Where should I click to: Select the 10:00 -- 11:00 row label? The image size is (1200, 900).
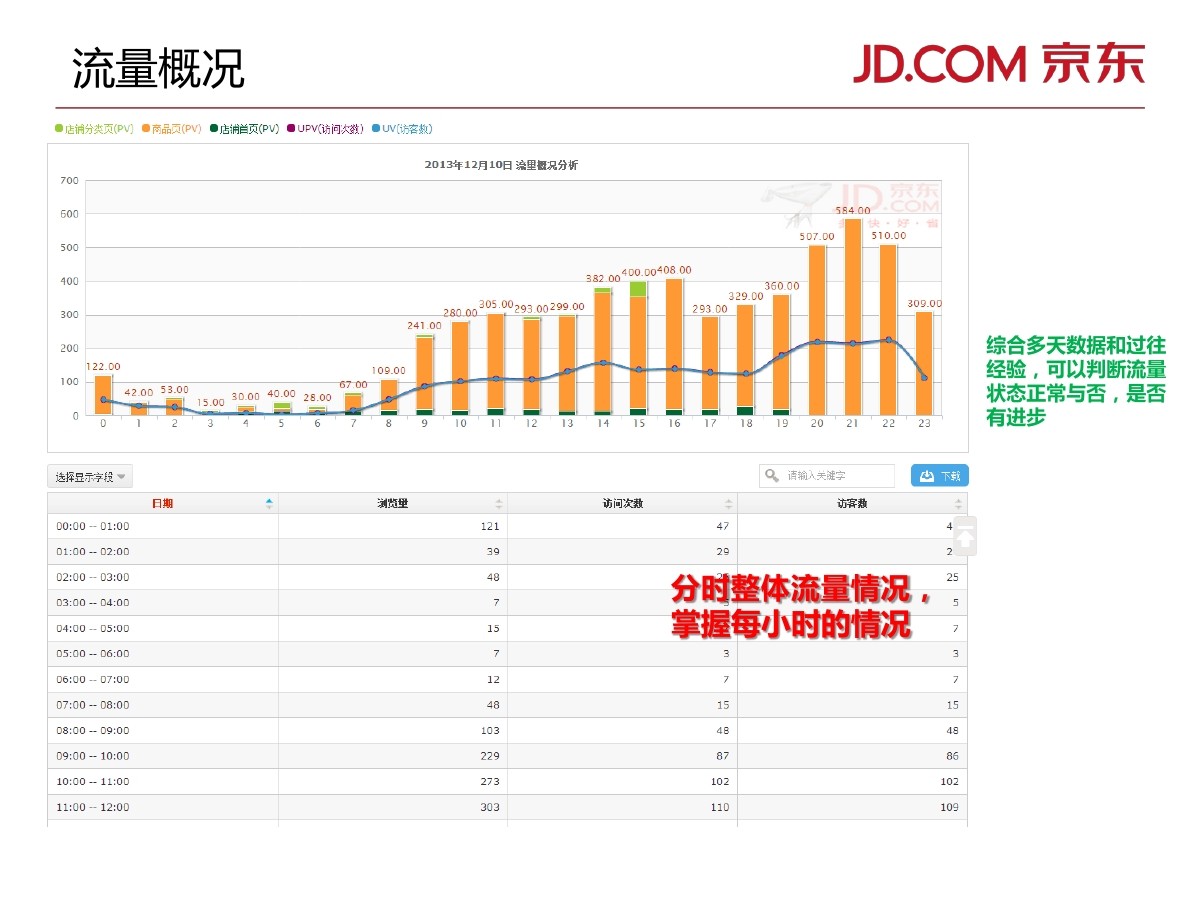(x=92, y=782)
